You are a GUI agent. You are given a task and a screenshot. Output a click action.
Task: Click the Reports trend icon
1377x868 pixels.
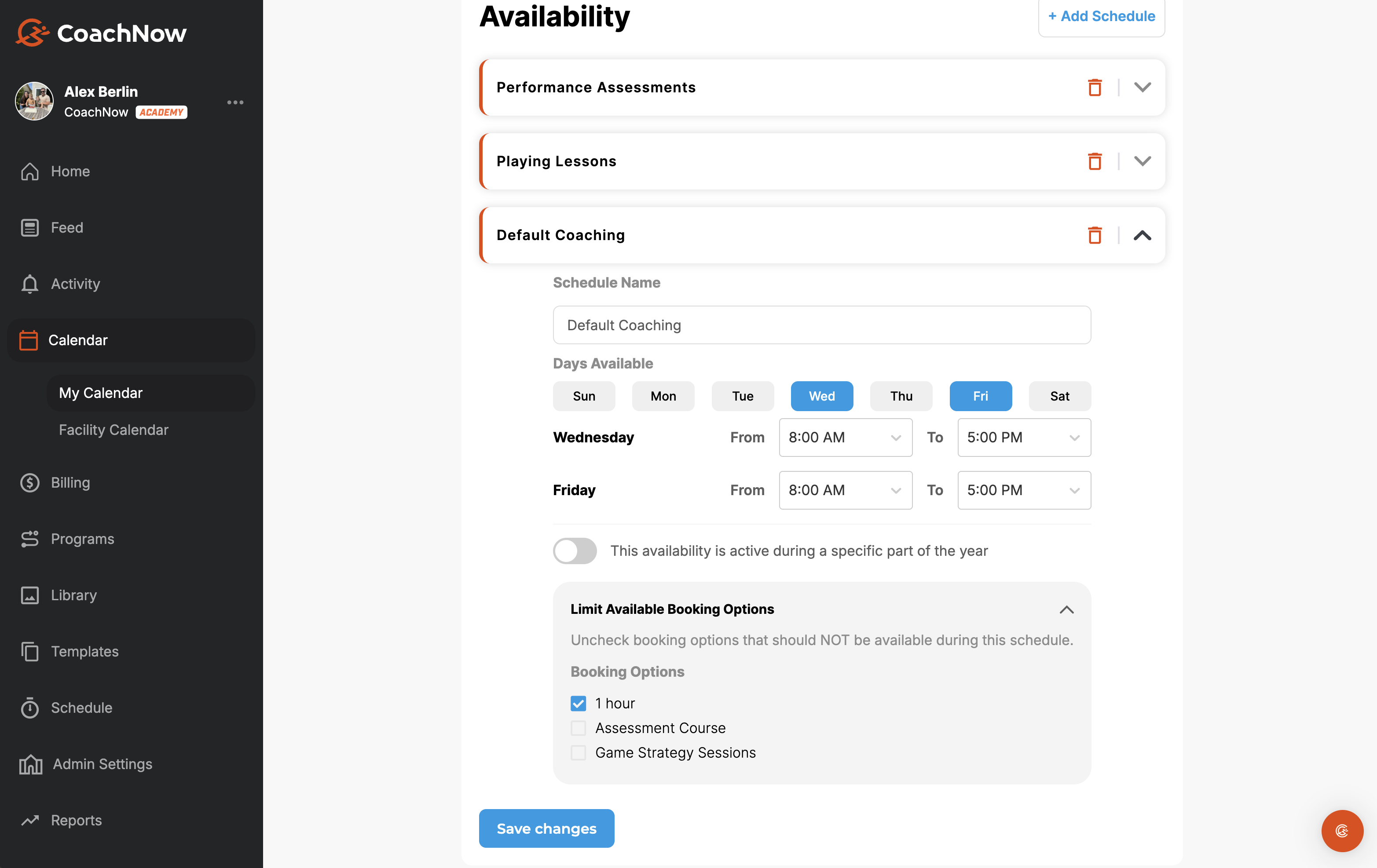pos(30,820)
